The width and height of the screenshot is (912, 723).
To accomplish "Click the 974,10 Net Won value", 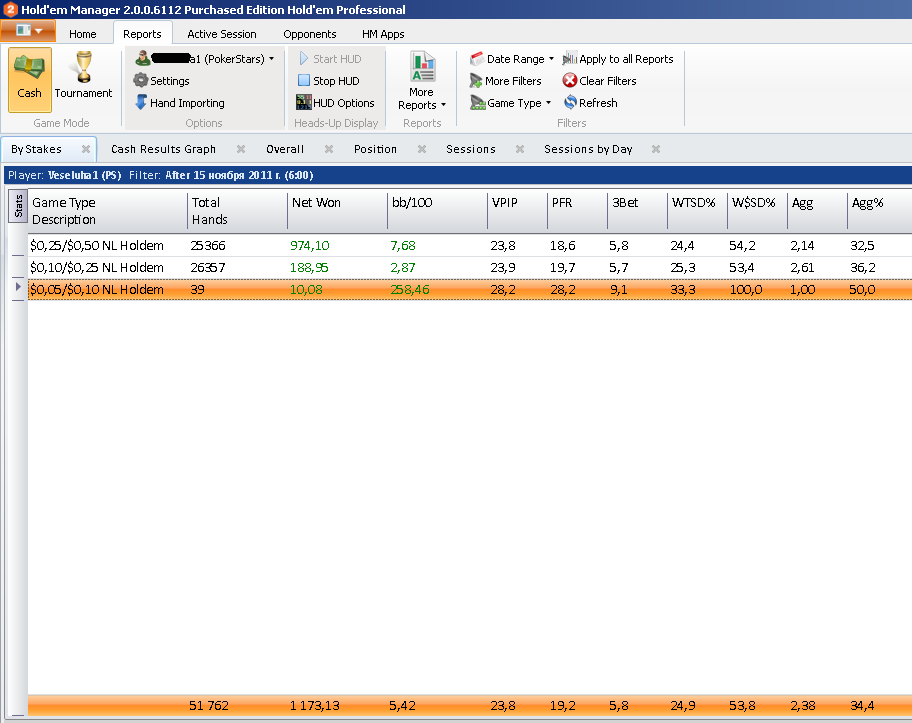I will [309, 245].
